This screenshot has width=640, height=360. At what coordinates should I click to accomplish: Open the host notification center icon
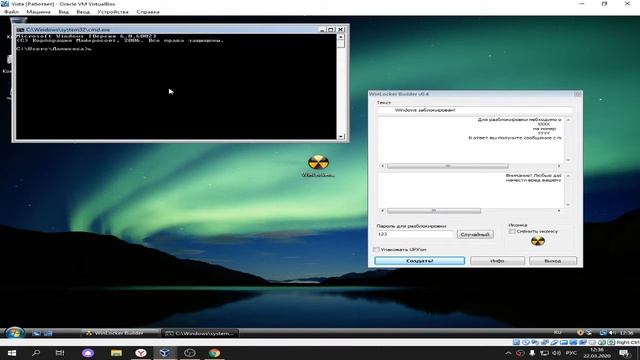coord(624,353)
